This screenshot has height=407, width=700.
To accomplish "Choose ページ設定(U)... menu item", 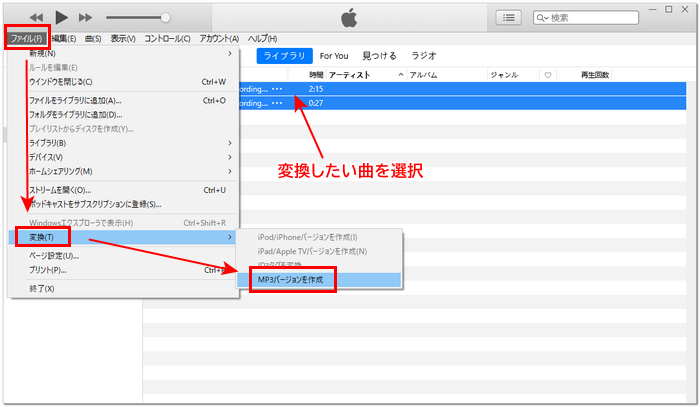I will coord(123,256).
